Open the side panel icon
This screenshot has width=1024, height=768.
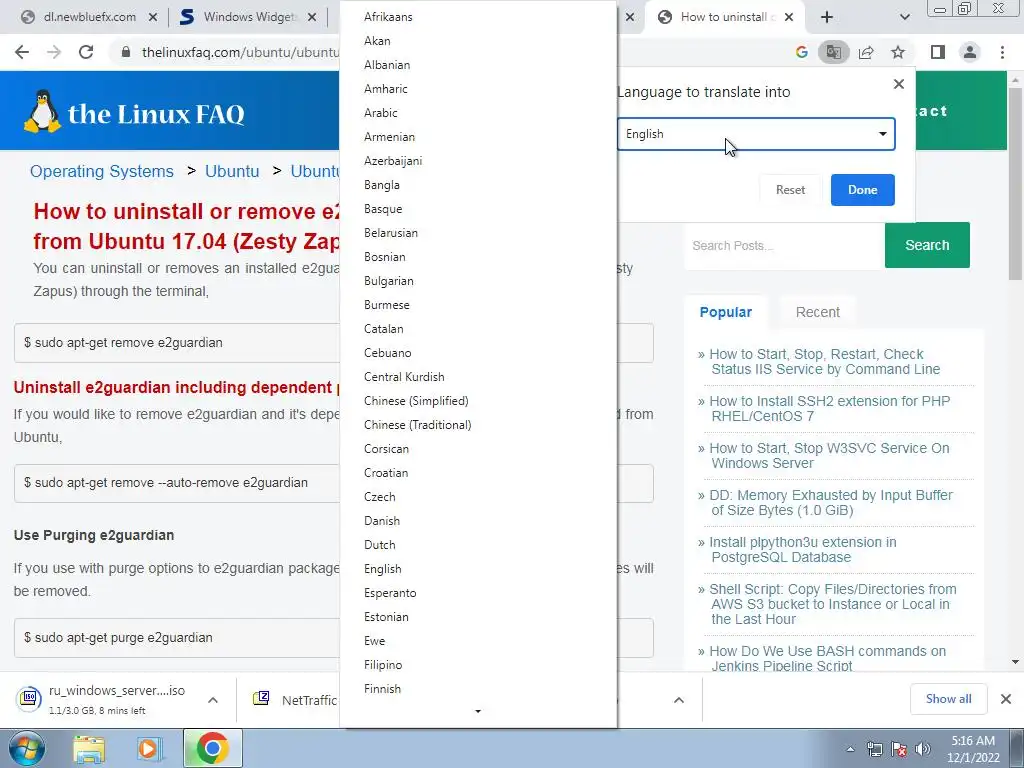pyautogui.click(x=938, y=52)
